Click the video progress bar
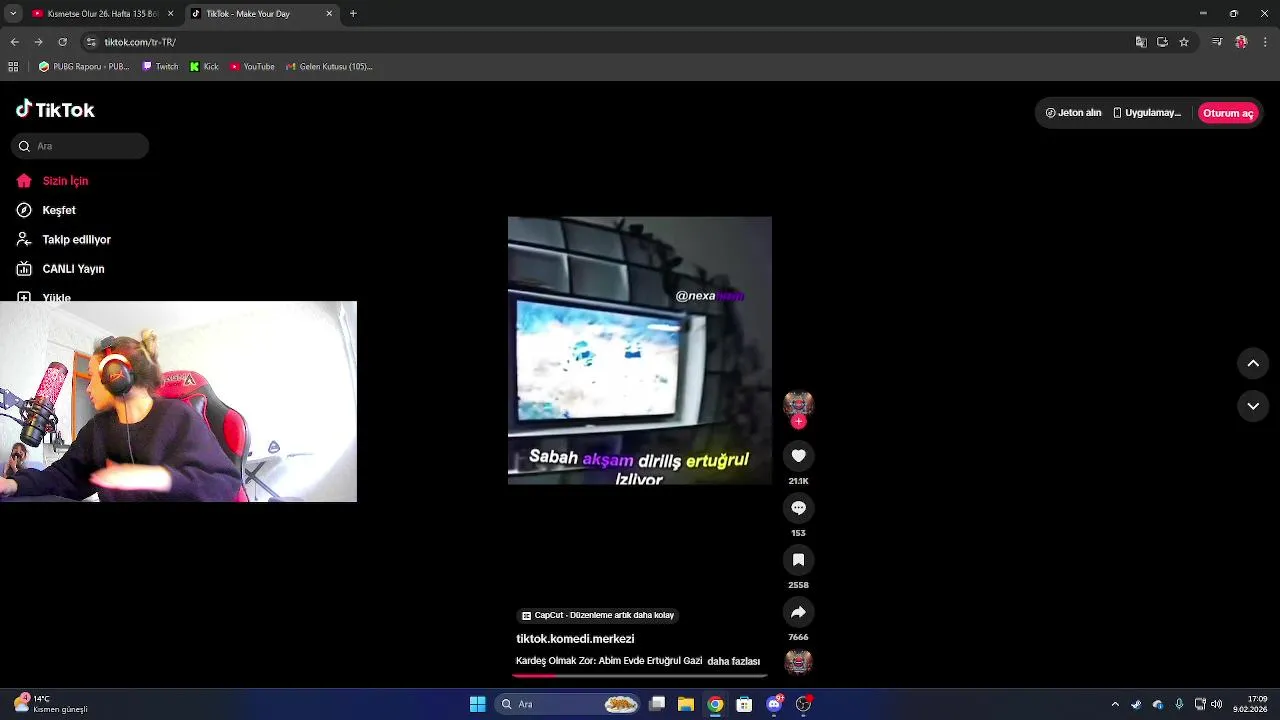The width and height of the screenshot is (1280, 720). (x=640, y=676)
